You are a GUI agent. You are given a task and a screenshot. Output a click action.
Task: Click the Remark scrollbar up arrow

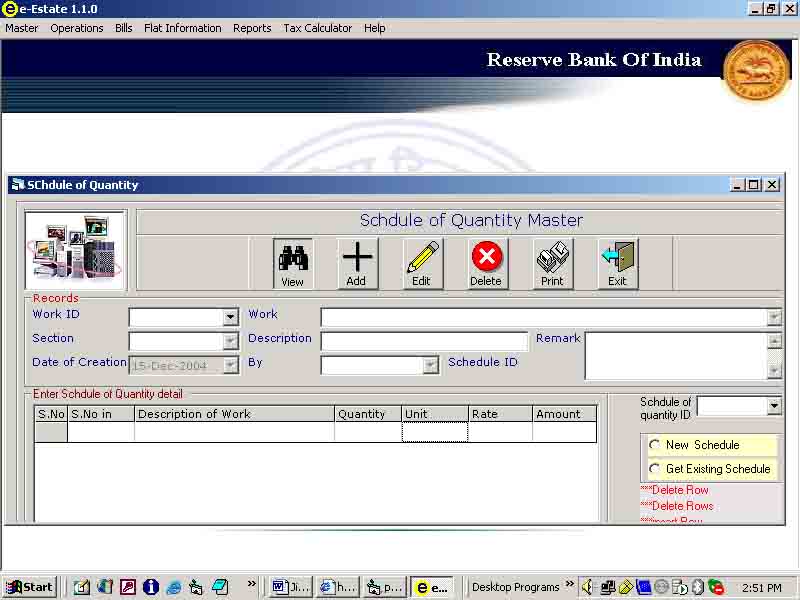[774, 341]
